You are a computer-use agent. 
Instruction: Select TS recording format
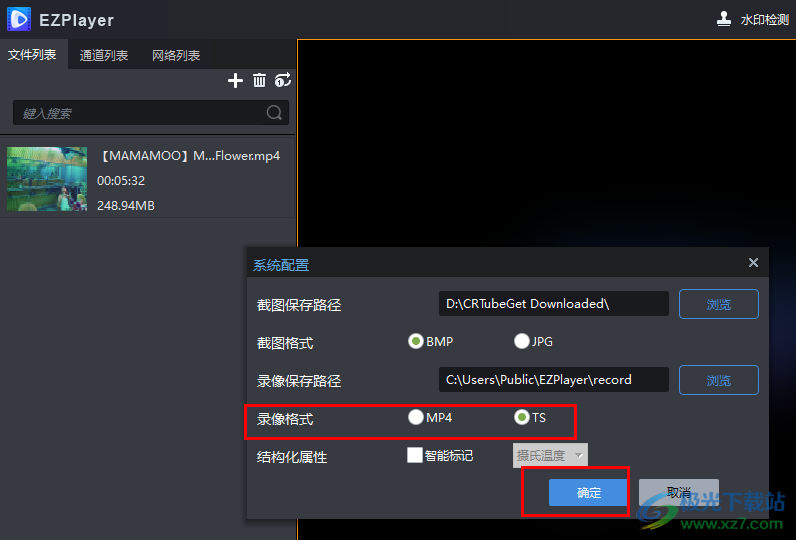pos(522,417)
